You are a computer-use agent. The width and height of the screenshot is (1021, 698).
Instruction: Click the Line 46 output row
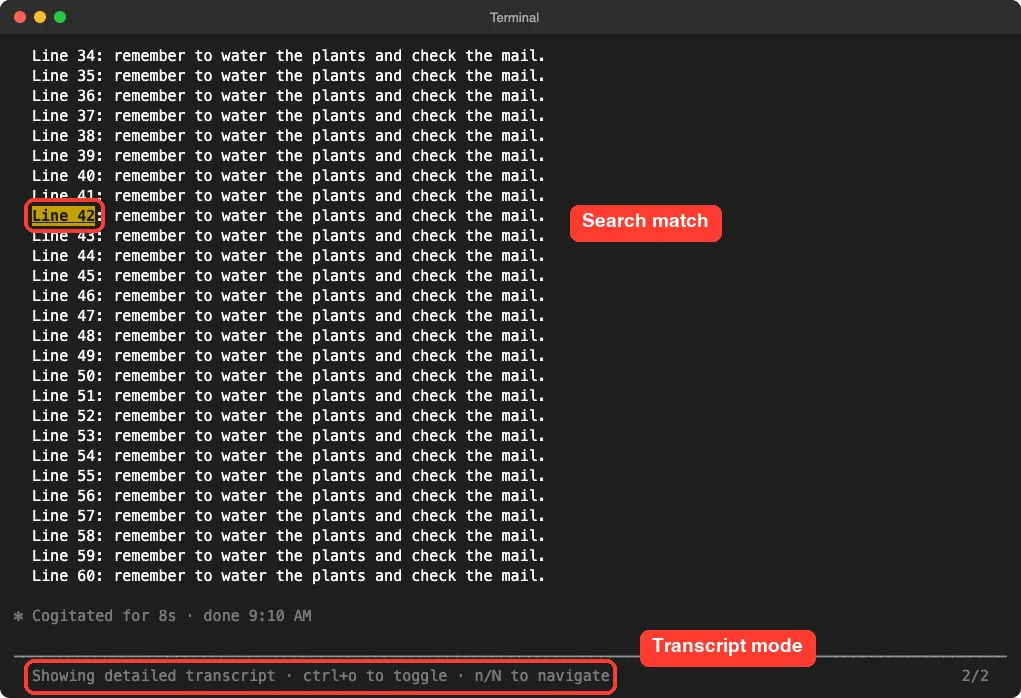tap(288, 296)
